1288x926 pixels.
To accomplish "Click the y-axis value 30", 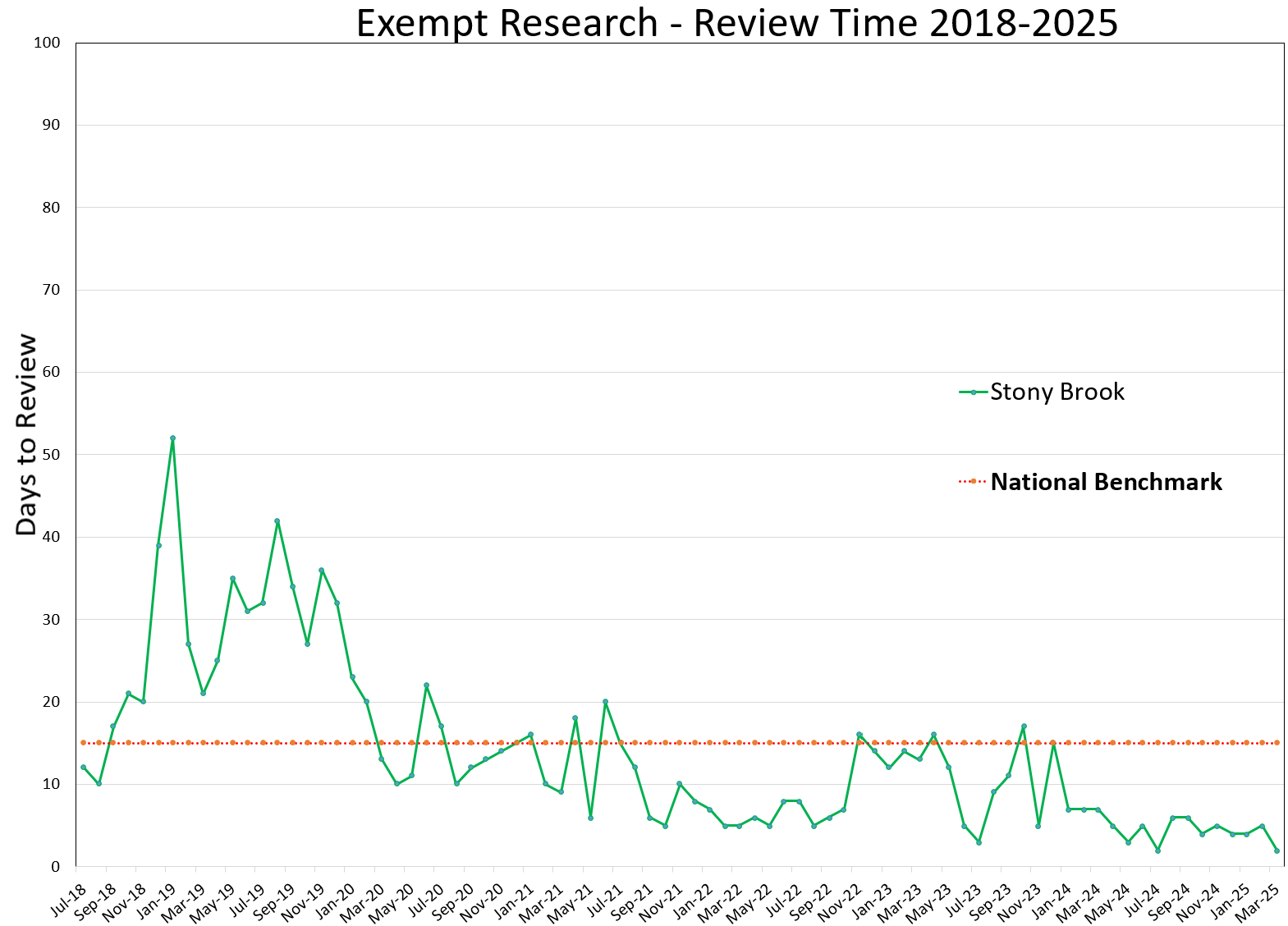I will tap(51, 620).
